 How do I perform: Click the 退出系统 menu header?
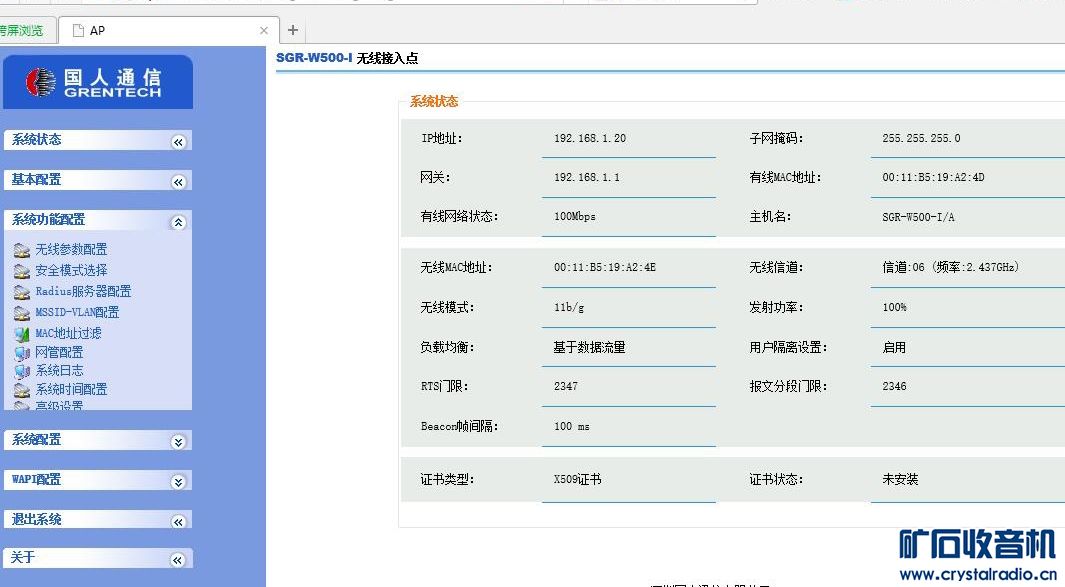[98, 520]
